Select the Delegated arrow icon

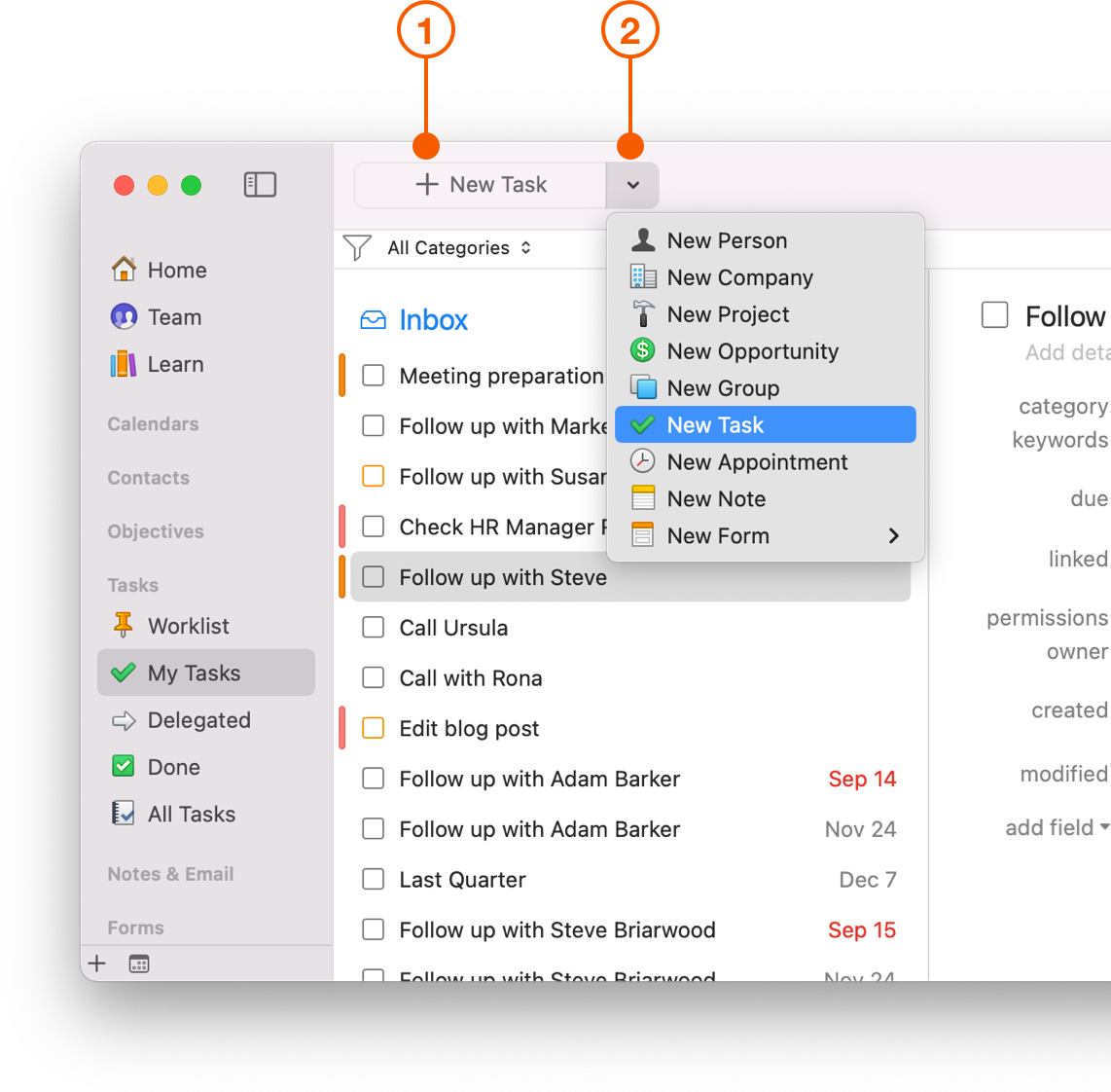(125, 720)
